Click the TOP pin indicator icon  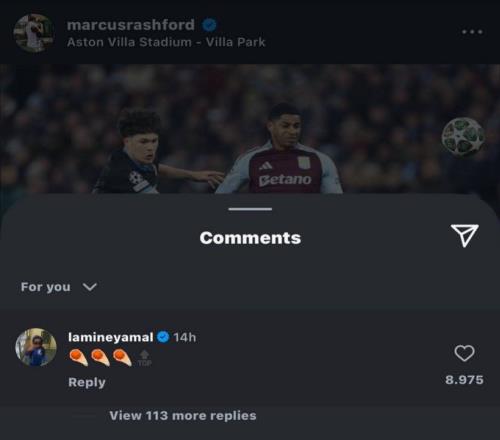pyautogui.click(x=144, y=358)
